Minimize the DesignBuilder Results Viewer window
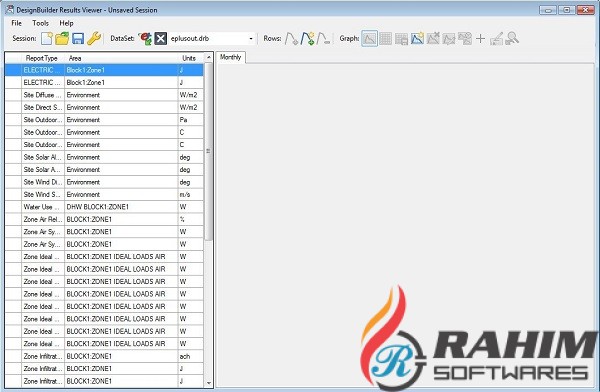This screenshot has width=600, height=392. click(x=548, y=10)
